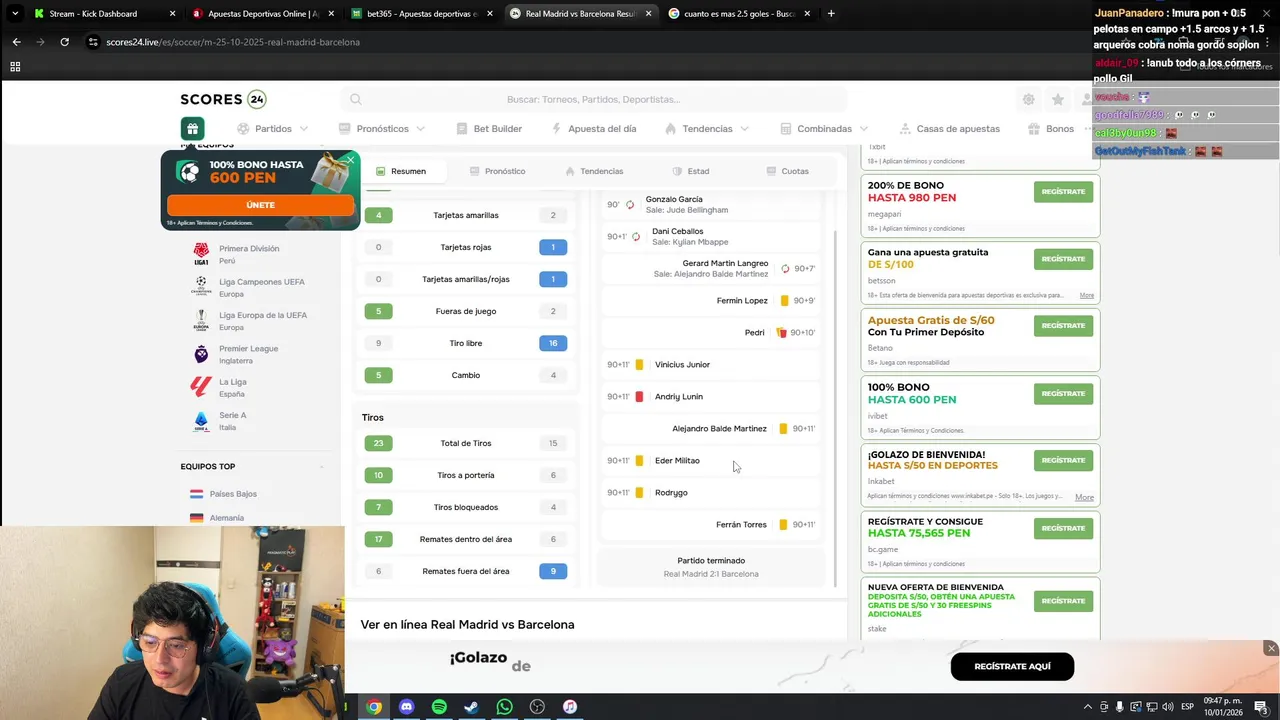Viewport: 1280px width, 720px height.
Task: Click REGÍSTRATE for Inkabet offer
Action: click(1063, 460)
